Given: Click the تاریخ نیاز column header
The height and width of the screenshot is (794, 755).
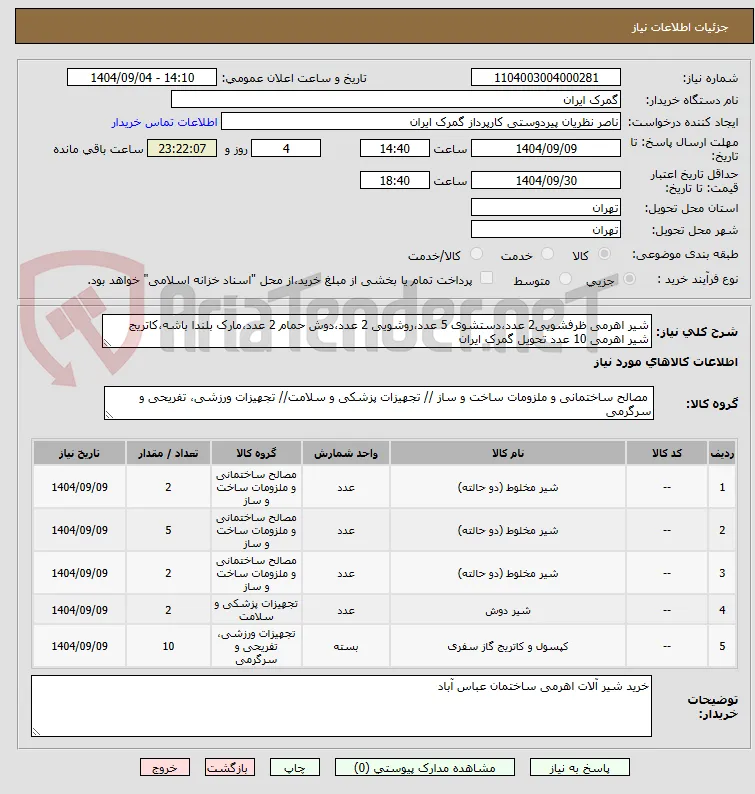Looking at the screenshot, I should coord(80,453).
